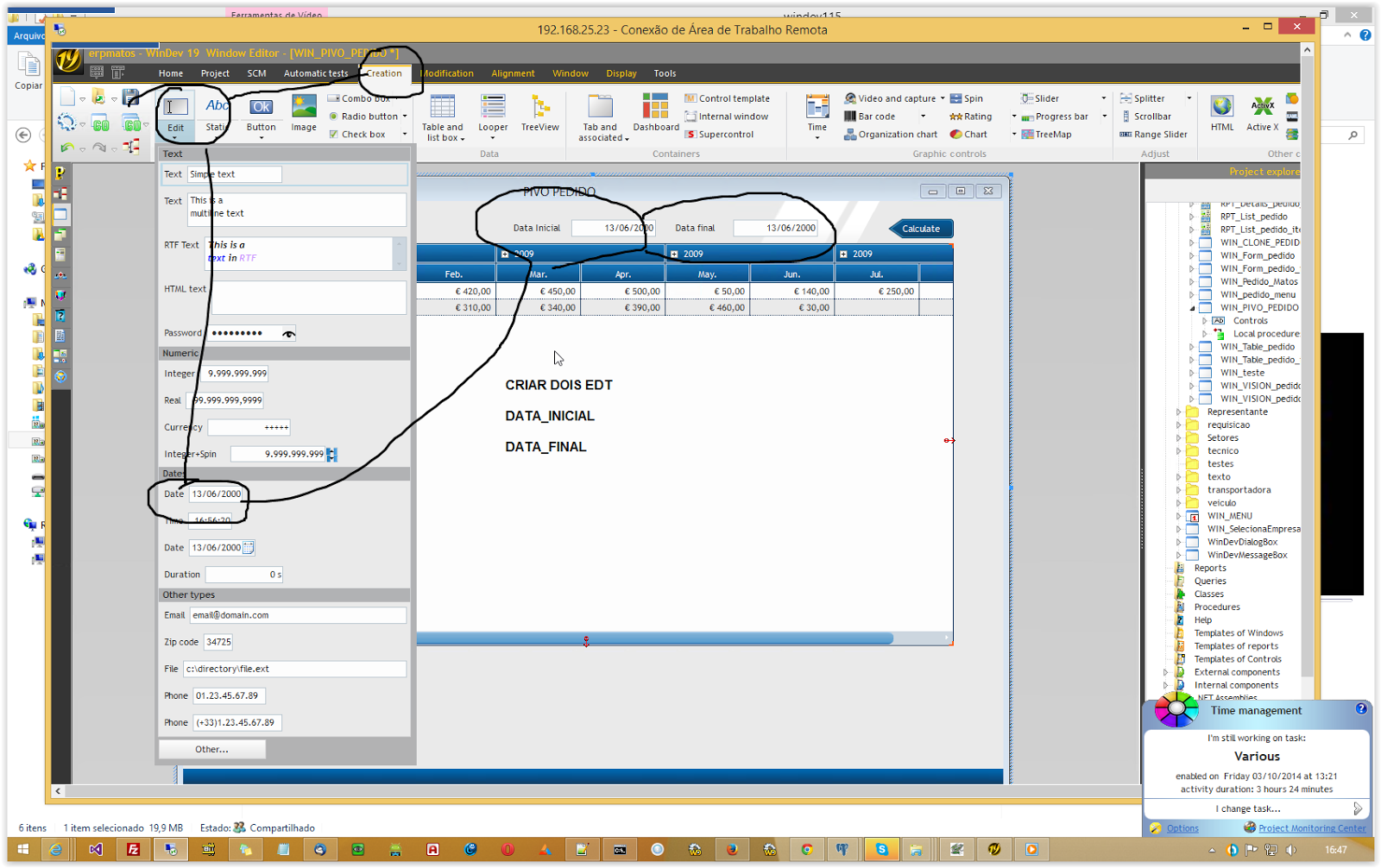Open the Tools ribbon tab
Screen dimensions: 1381x868
[665, 73]
